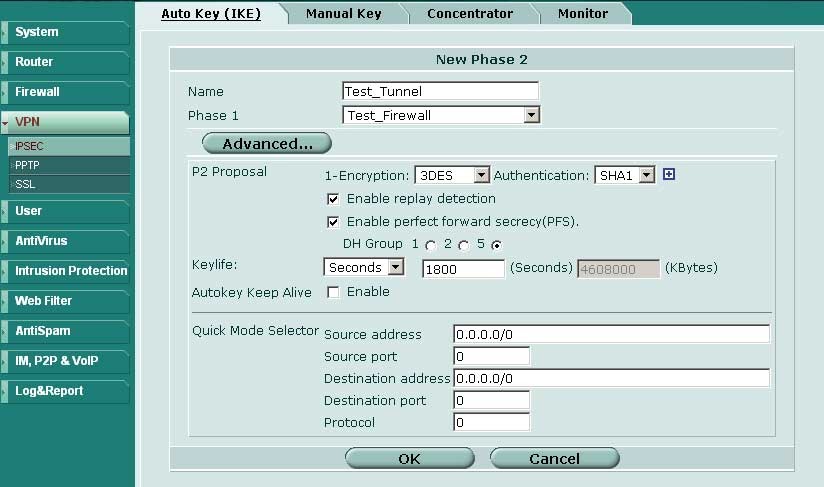This screenshot has height=487, width=824.
Task: Click the Source address field
Action: click(612, 334)
